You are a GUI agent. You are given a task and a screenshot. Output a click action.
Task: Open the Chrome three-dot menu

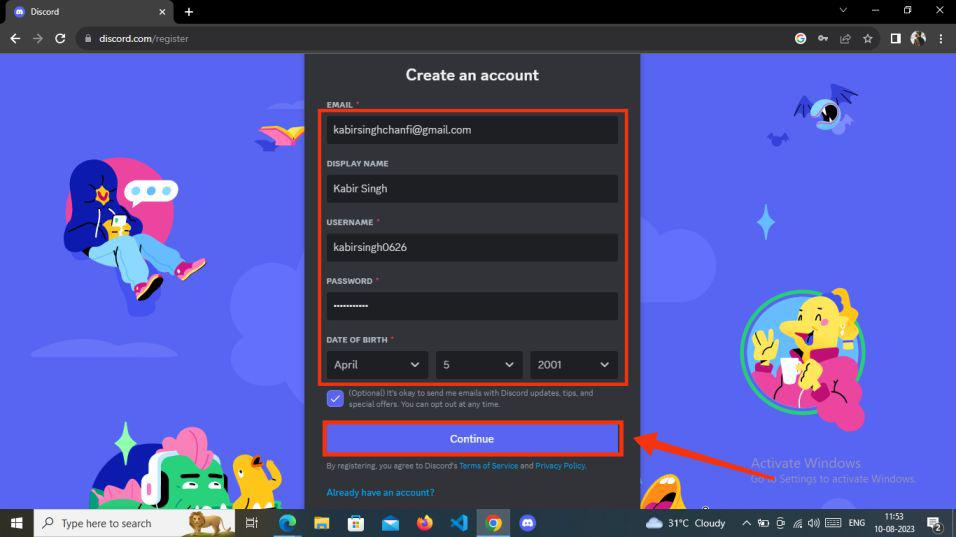tap(941, 38)
